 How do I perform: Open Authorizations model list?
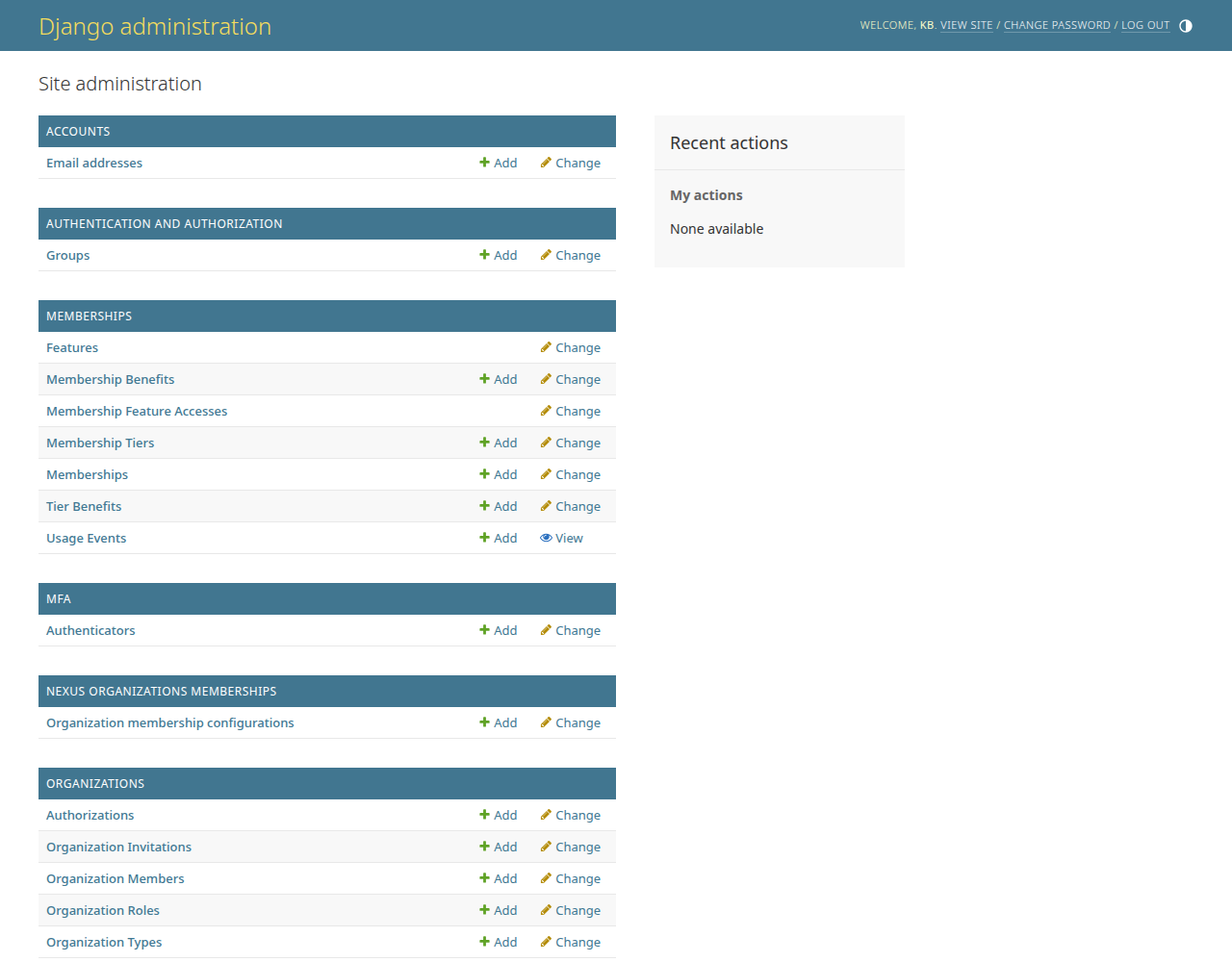tap(90, 815)
